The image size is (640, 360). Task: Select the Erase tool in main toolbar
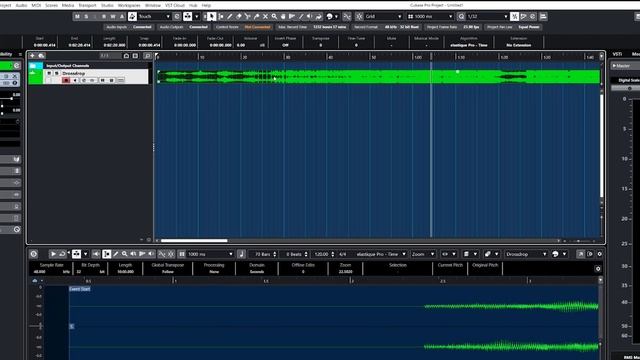click(x=239, y=16)
